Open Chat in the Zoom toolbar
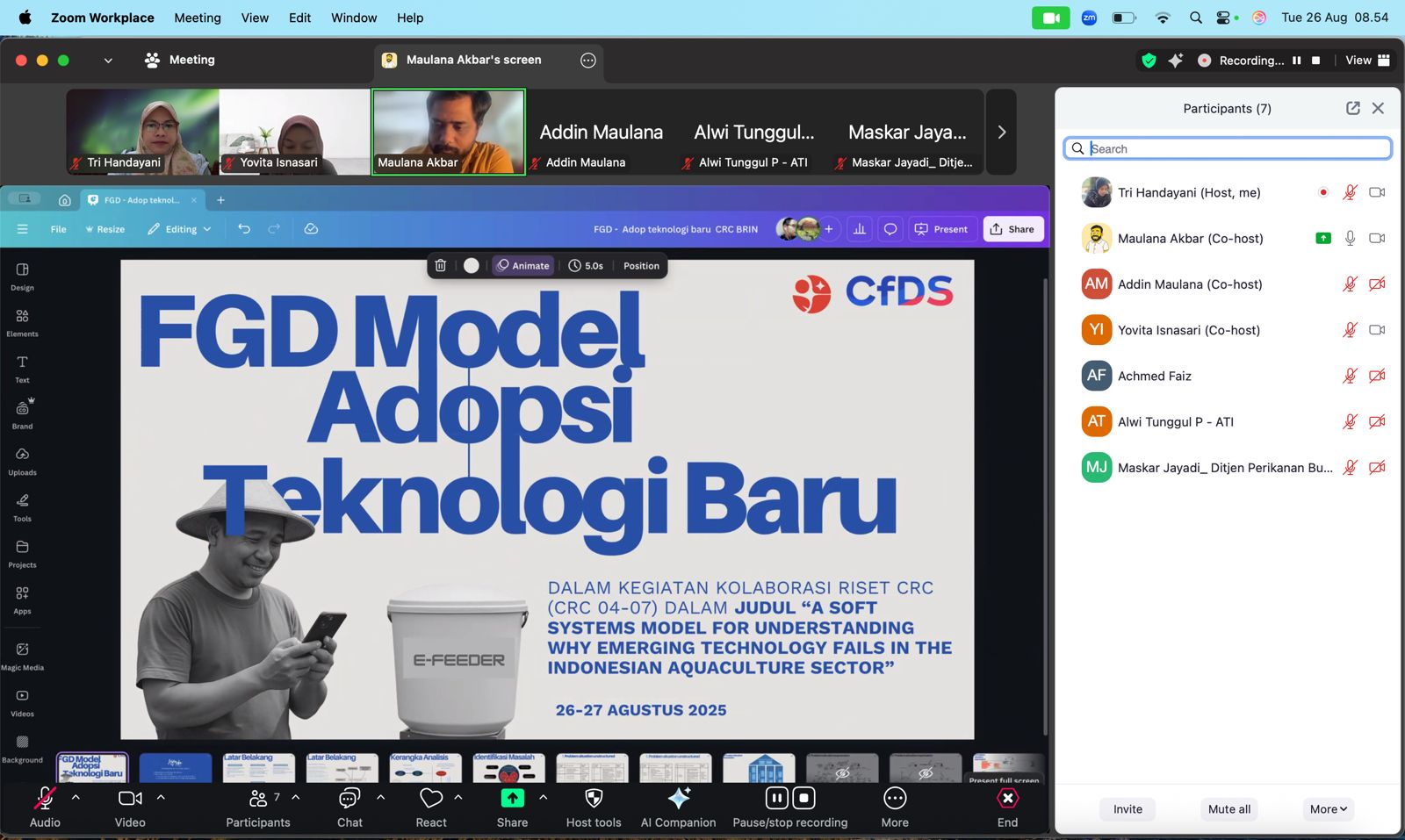Image resolution: width=1405 pixels, height=840 pixels. pyautogui.click(x=349, y=808)
